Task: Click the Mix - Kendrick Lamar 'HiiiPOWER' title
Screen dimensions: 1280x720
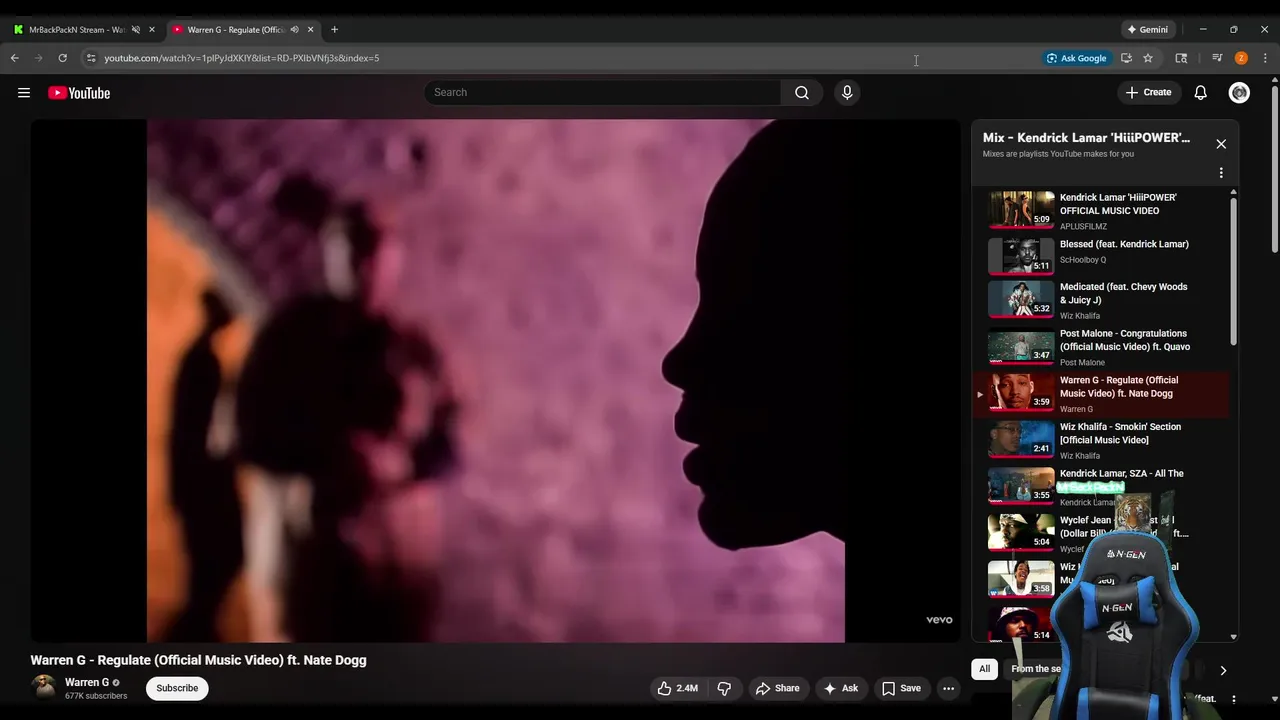Action: click(1086, 138)
